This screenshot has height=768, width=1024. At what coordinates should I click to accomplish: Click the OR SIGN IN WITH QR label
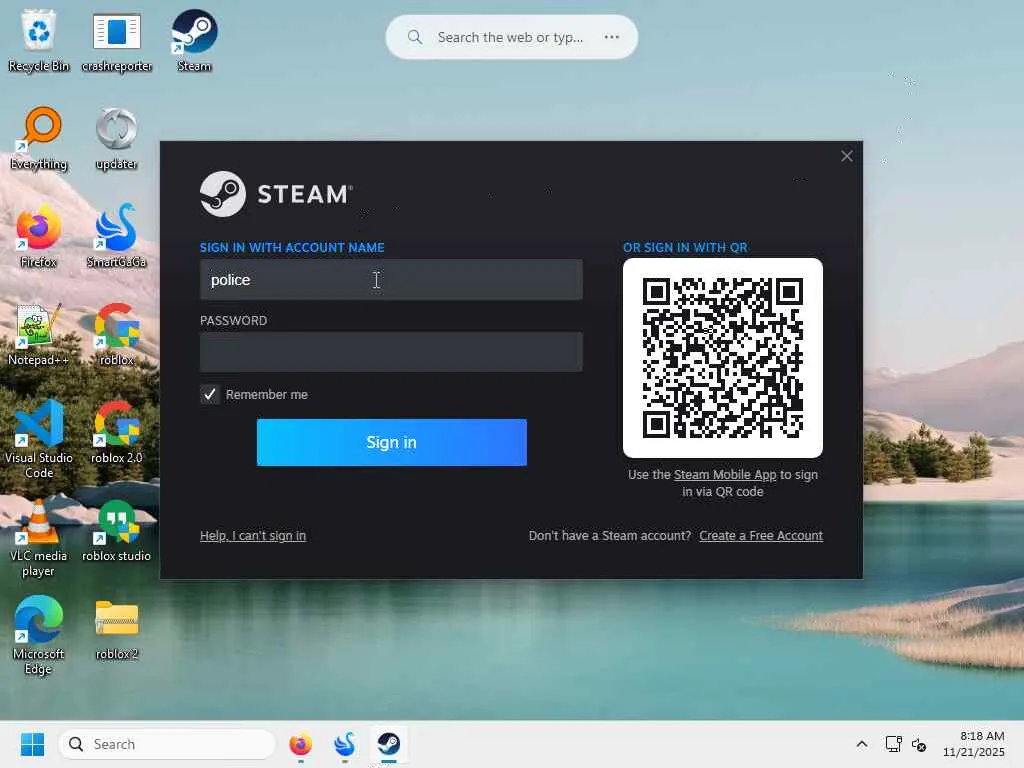click(685, 248)
